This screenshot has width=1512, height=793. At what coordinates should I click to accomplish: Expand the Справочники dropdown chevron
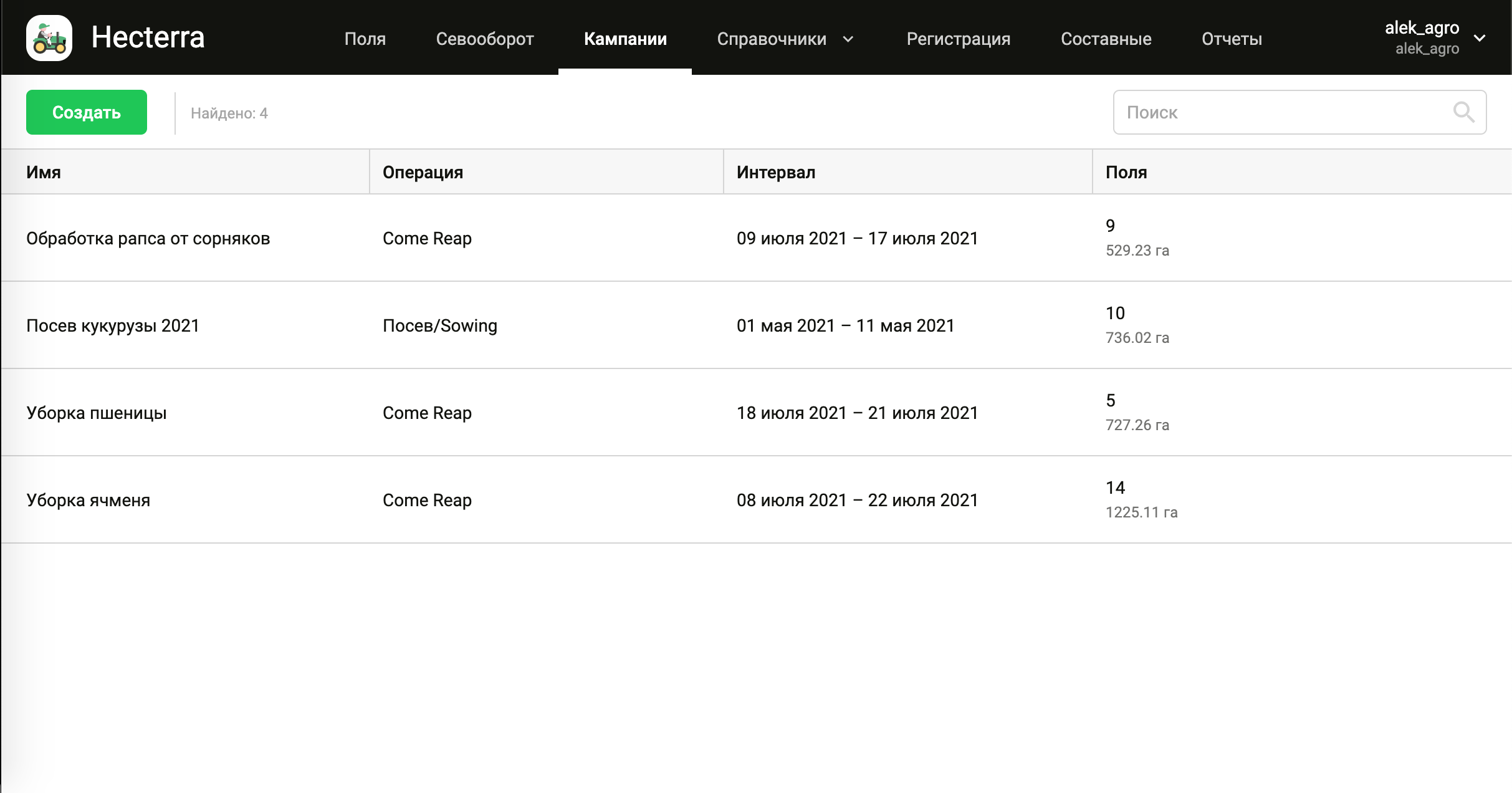[x=848, y=39]
